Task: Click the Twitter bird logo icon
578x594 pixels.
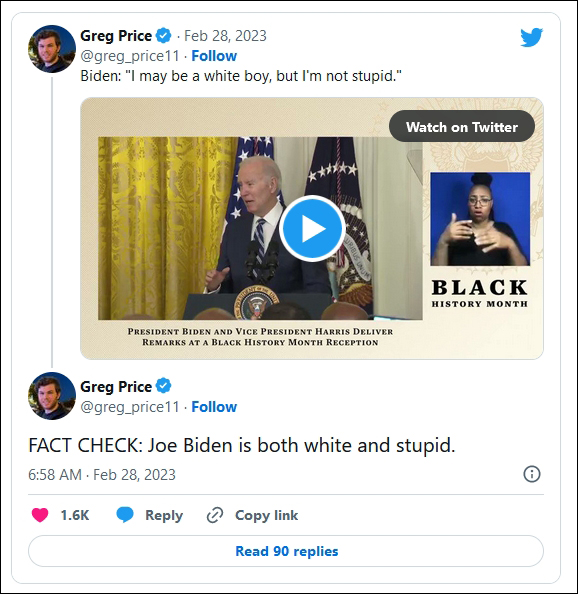Action: click(x=531, y=37)
